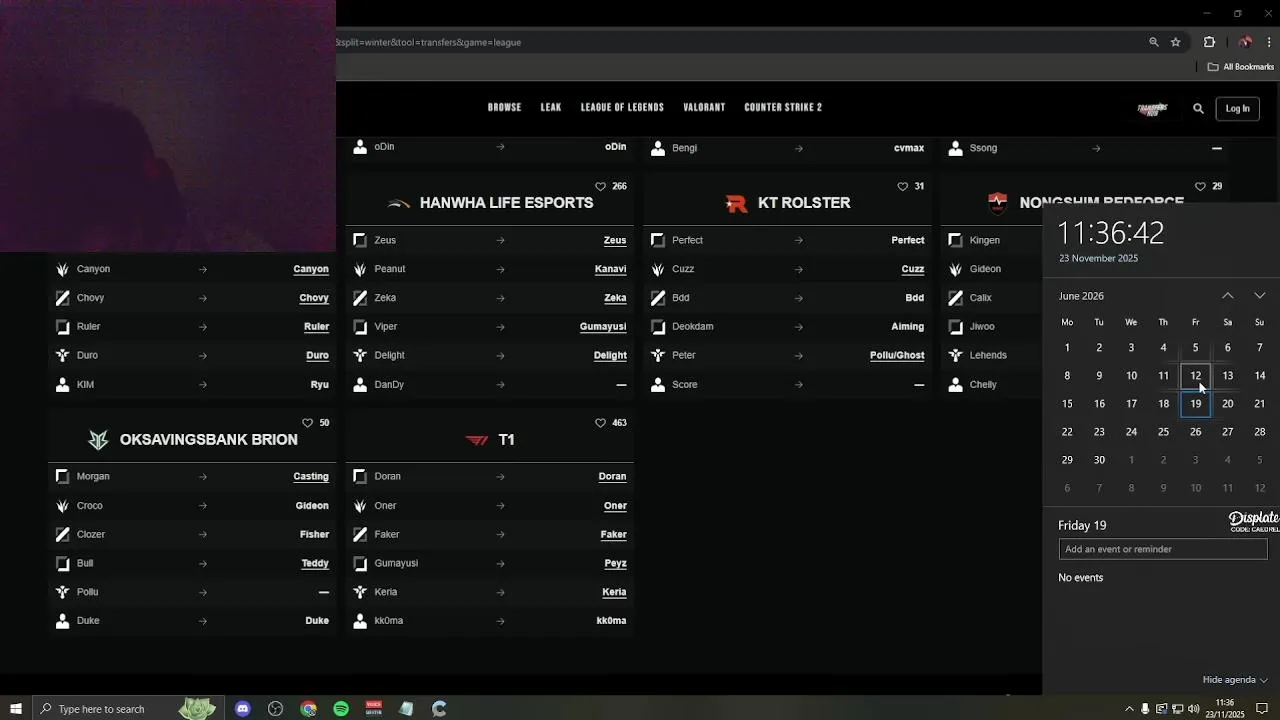Bookmark this page with the star icon
The height and width of the screenshot is (720, 1280).
(1176, 42)
